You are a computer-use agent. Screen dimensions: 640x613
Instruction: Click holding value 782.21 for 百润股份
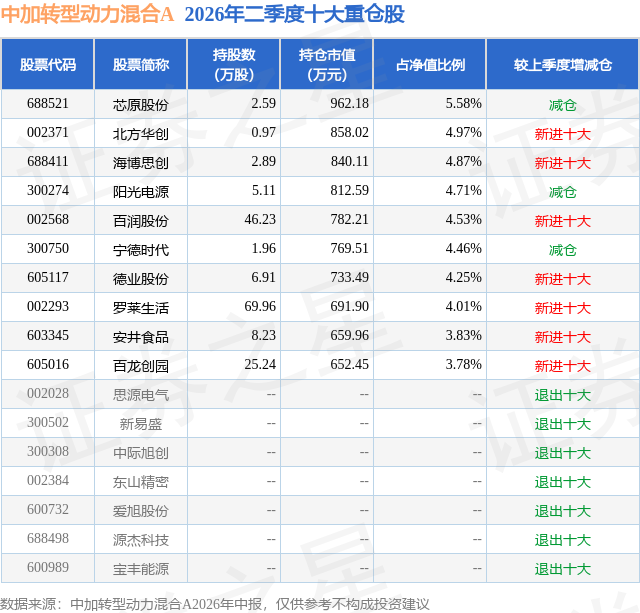[x=350, y=220]
